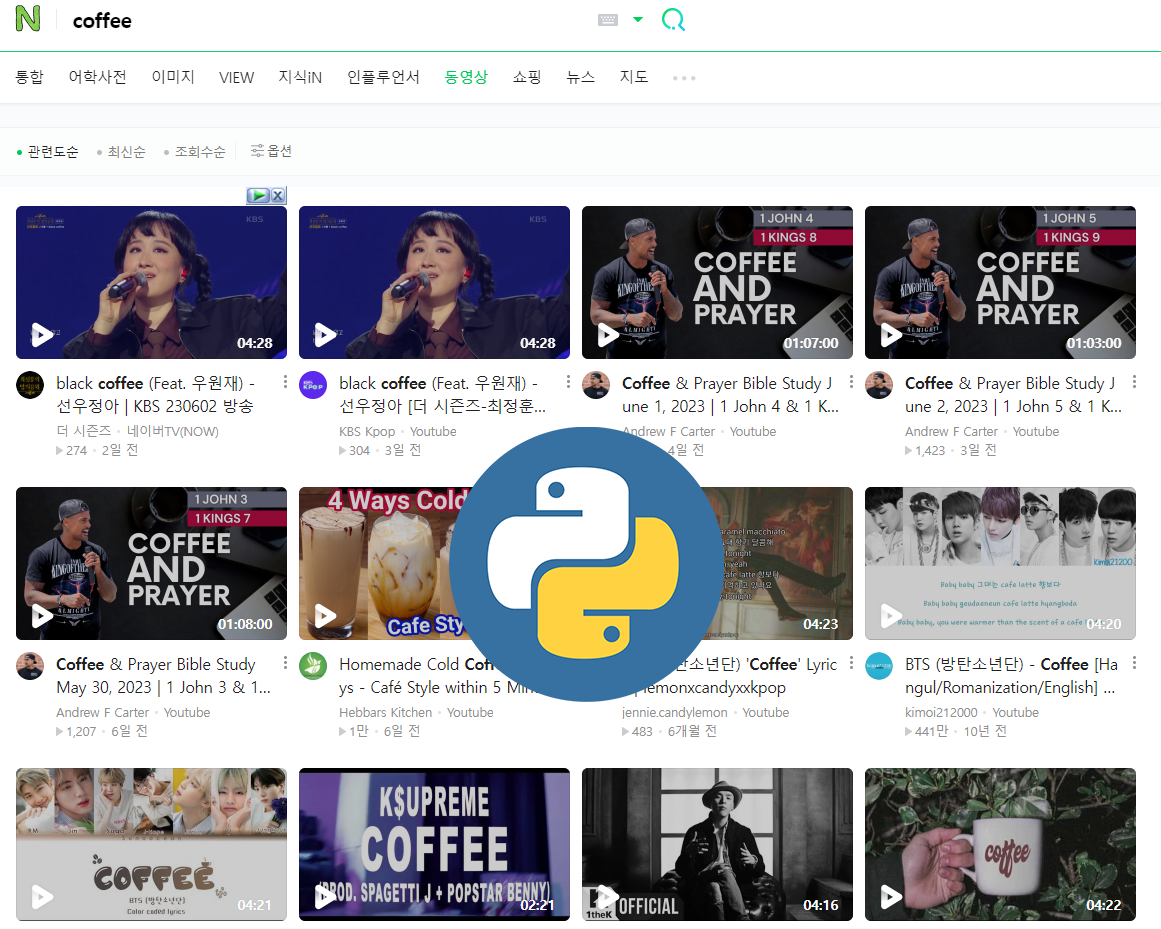Image resolution: width=1161 pixels, height=929 pixels.
Task: Open kebab menu for KBS Kpop video
Action: coord(568,382)
